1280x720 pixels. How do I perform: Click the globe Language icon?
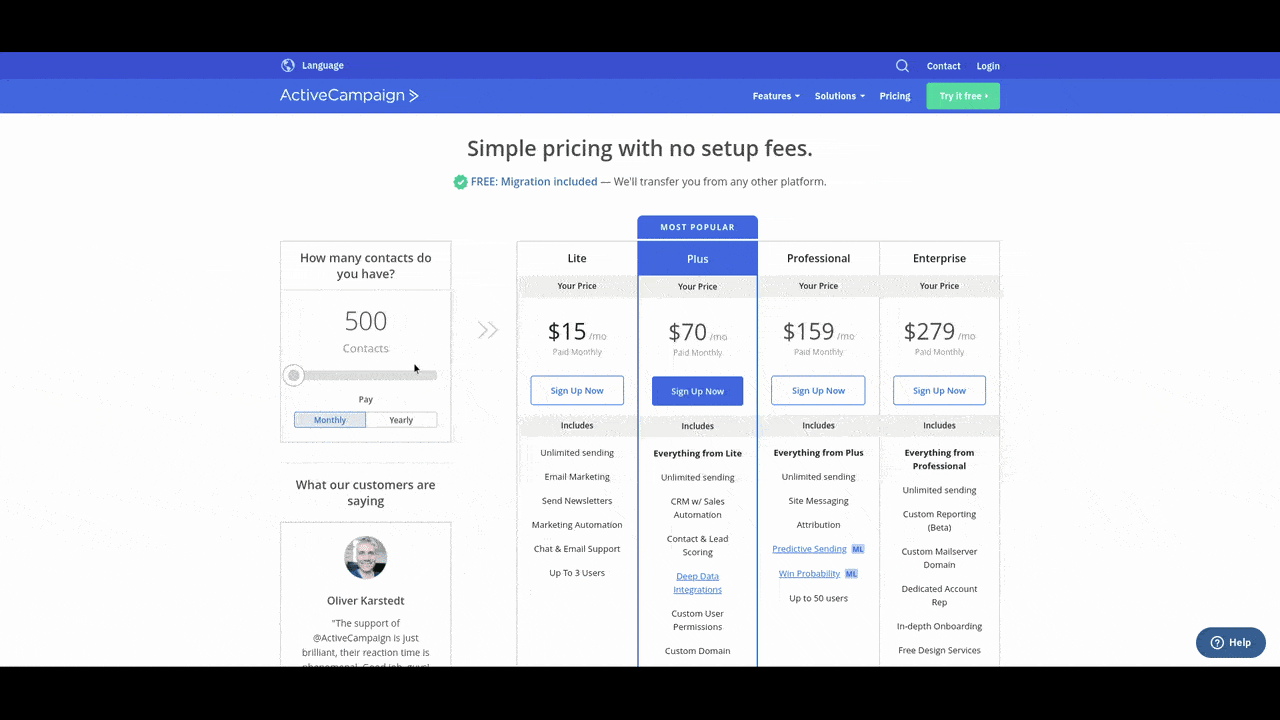tap(288, 66)
